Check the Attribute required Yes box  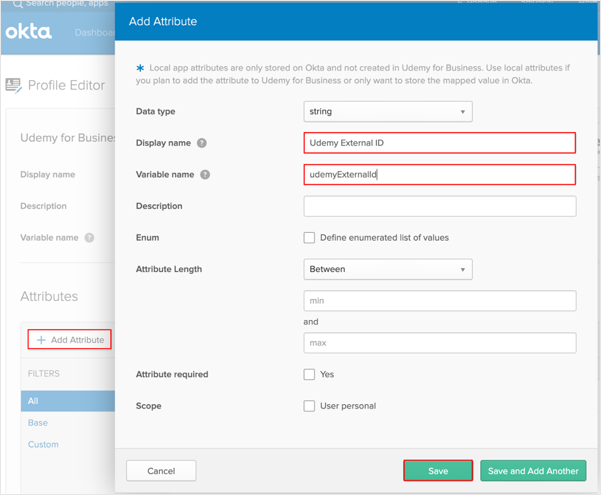pos(309,374)
